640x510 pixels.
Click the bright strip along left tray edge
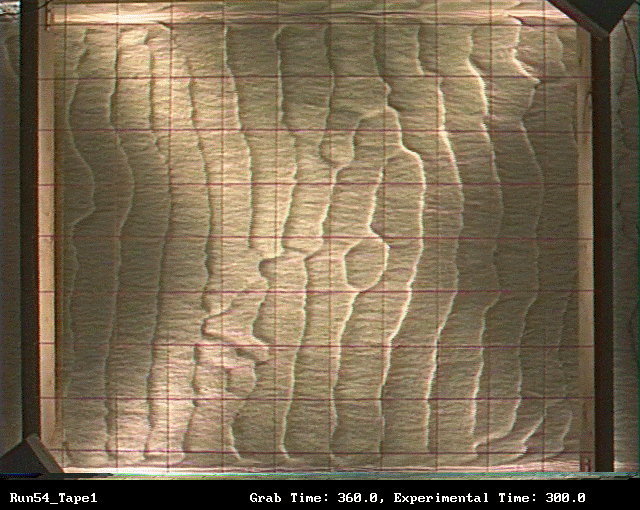tap(48, 250)
